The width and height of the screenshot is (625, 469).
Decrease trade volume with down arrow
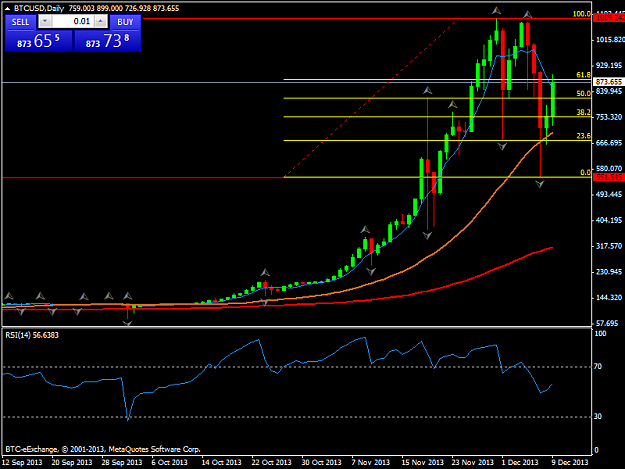tap(45, 22)
